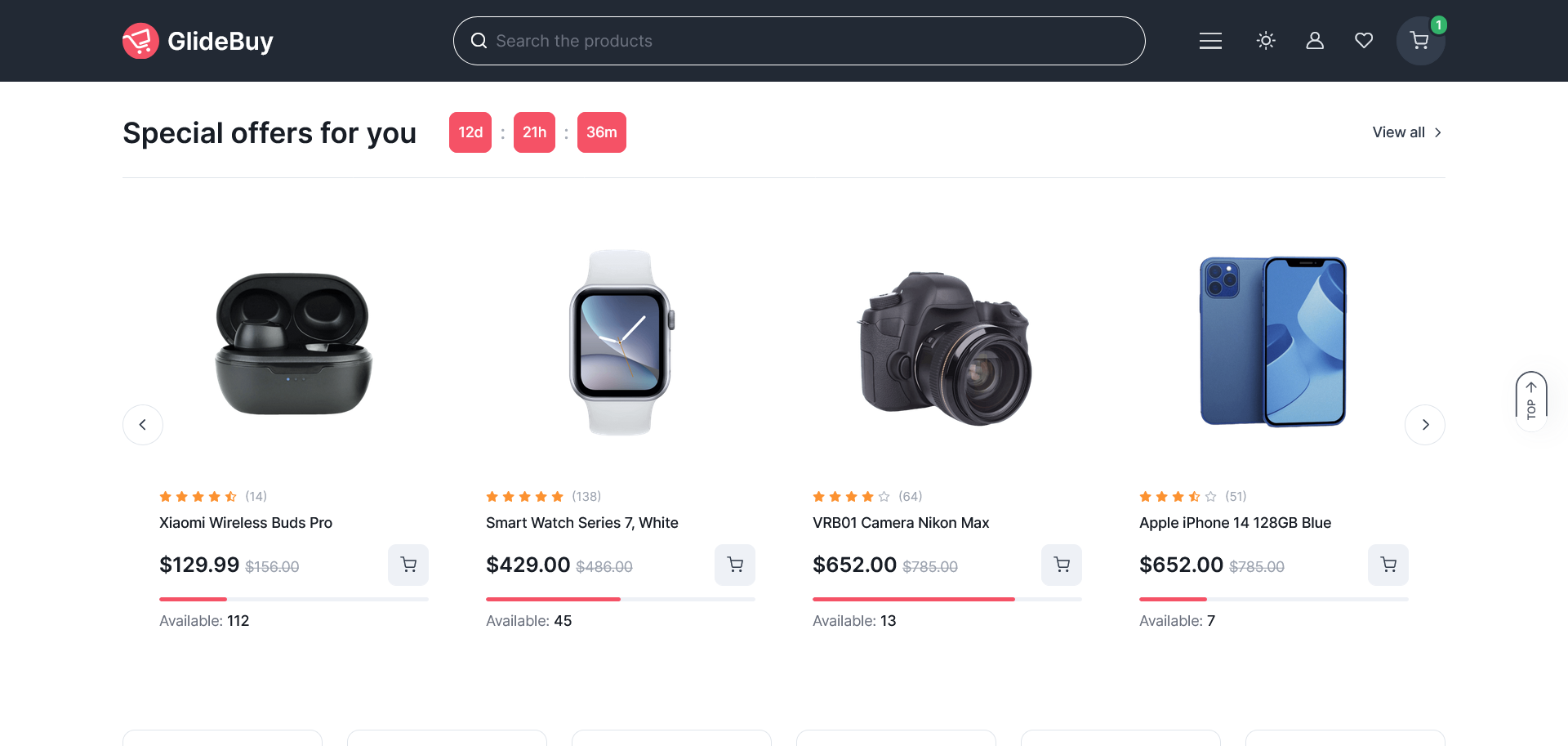
Task: Click the GlideBuy logo
Action: [x=198, y=41]
